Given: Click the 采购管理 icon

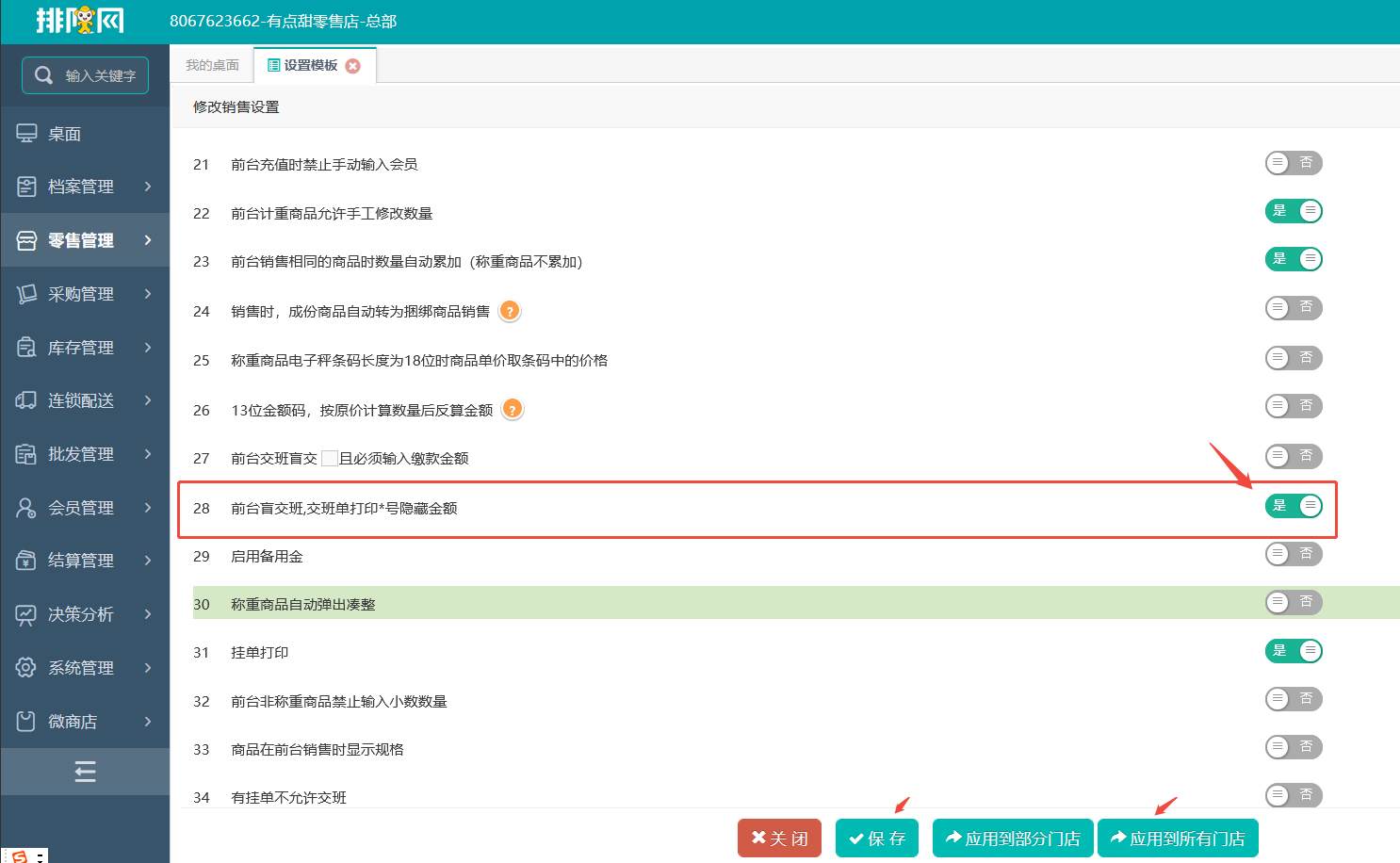Looking at the screenshot, I should click(26, 294).
